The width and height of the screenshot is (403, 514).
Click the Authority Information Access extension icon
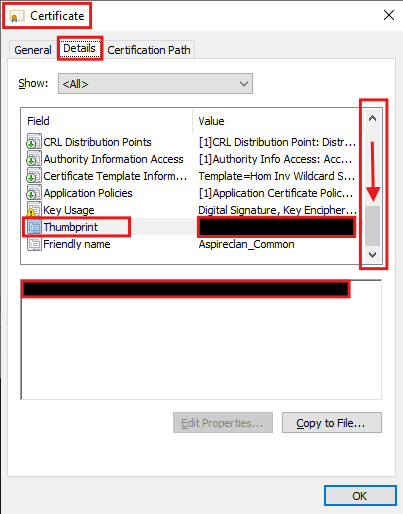tap(34, 158)
